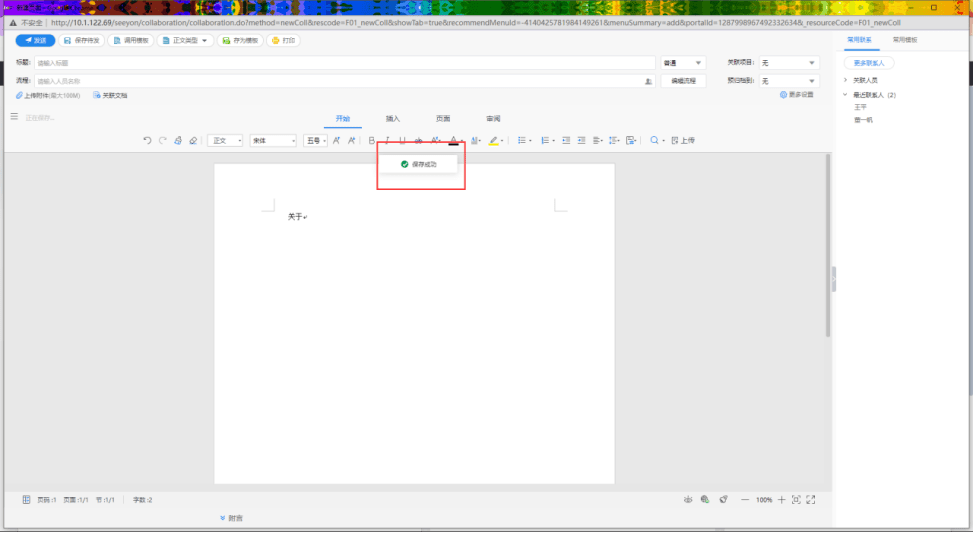Click the zoom in plus icon

pyautogui.click(x=781, y=499)
